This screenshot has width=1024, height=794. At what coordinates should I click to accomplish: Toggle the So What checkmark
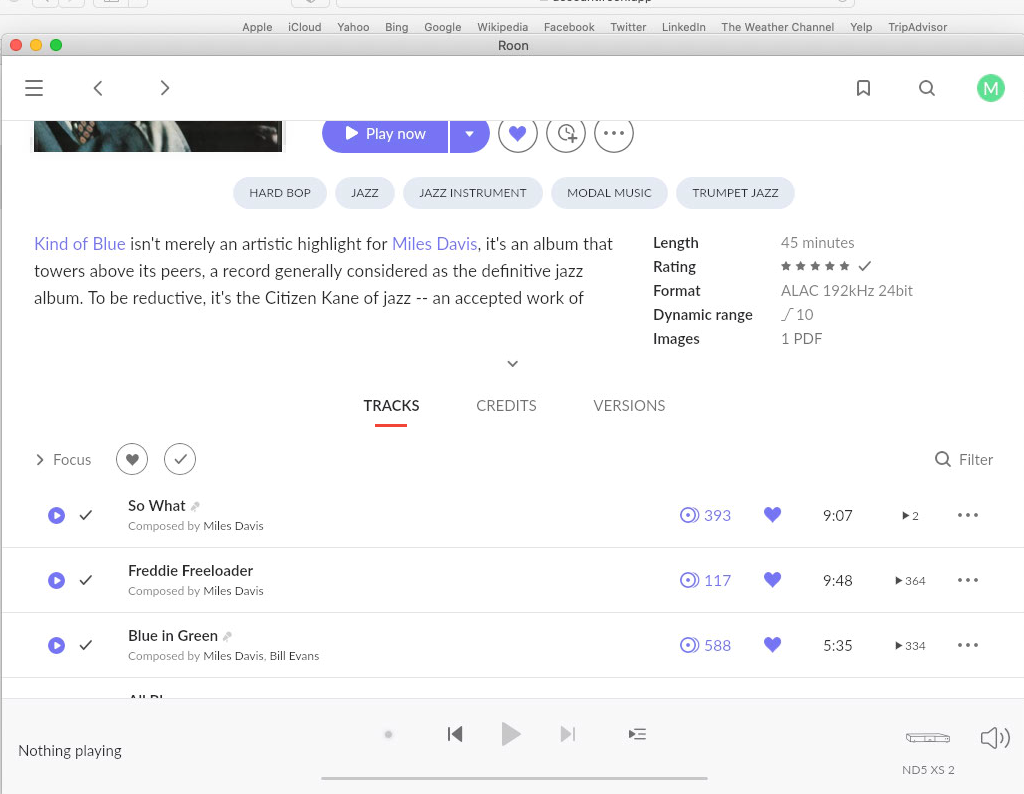(86, 515)
